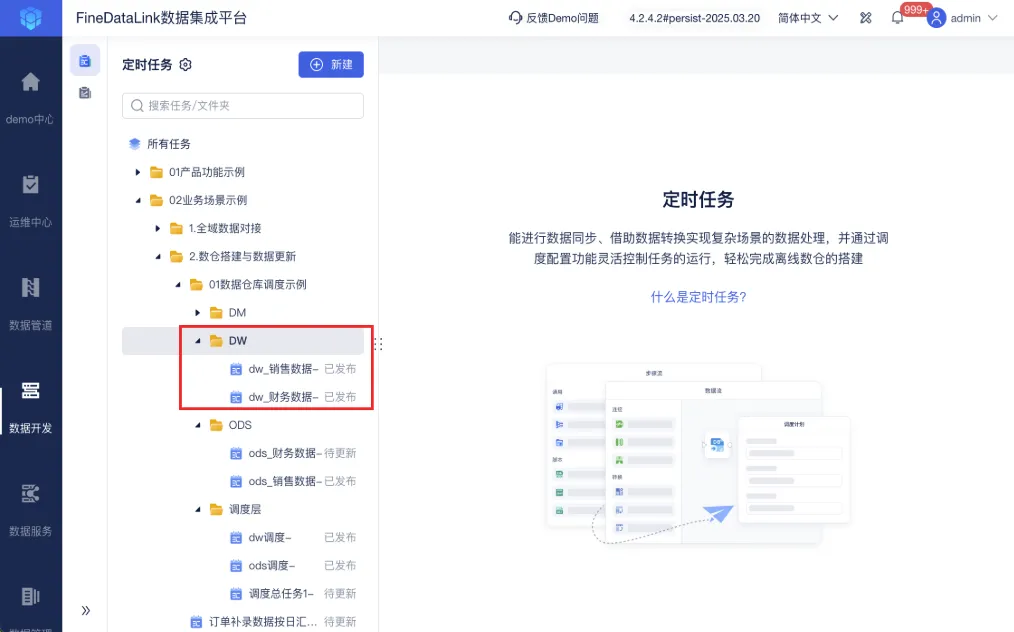This screenshot has width=1014, height=632.
Task: Click the tools icon beside language selector
Action: (x=865, y=18)
